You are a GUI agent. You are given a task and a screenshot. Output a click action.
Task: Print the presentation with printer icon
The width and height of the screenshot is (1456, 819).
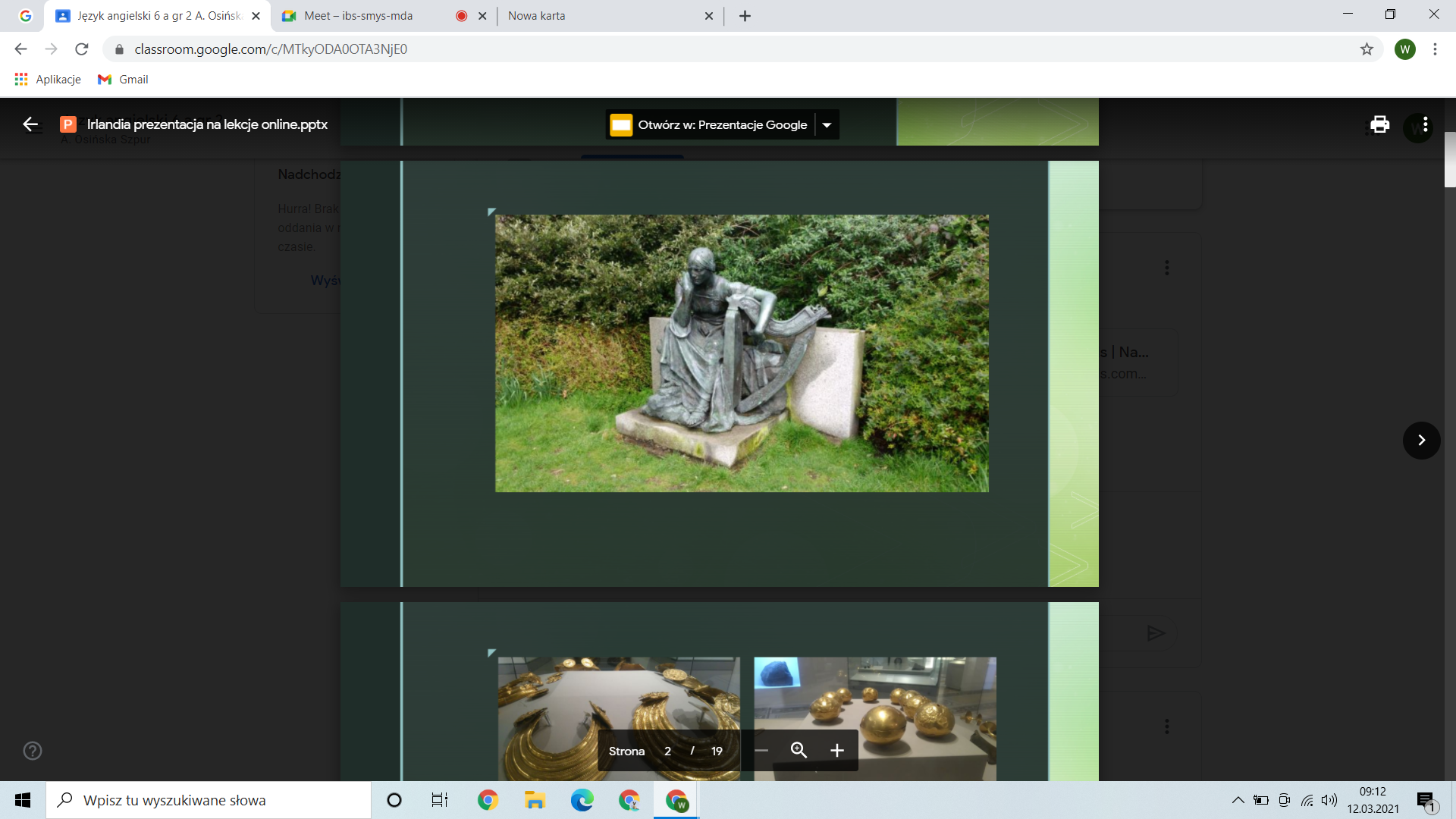coord(1379,124)
